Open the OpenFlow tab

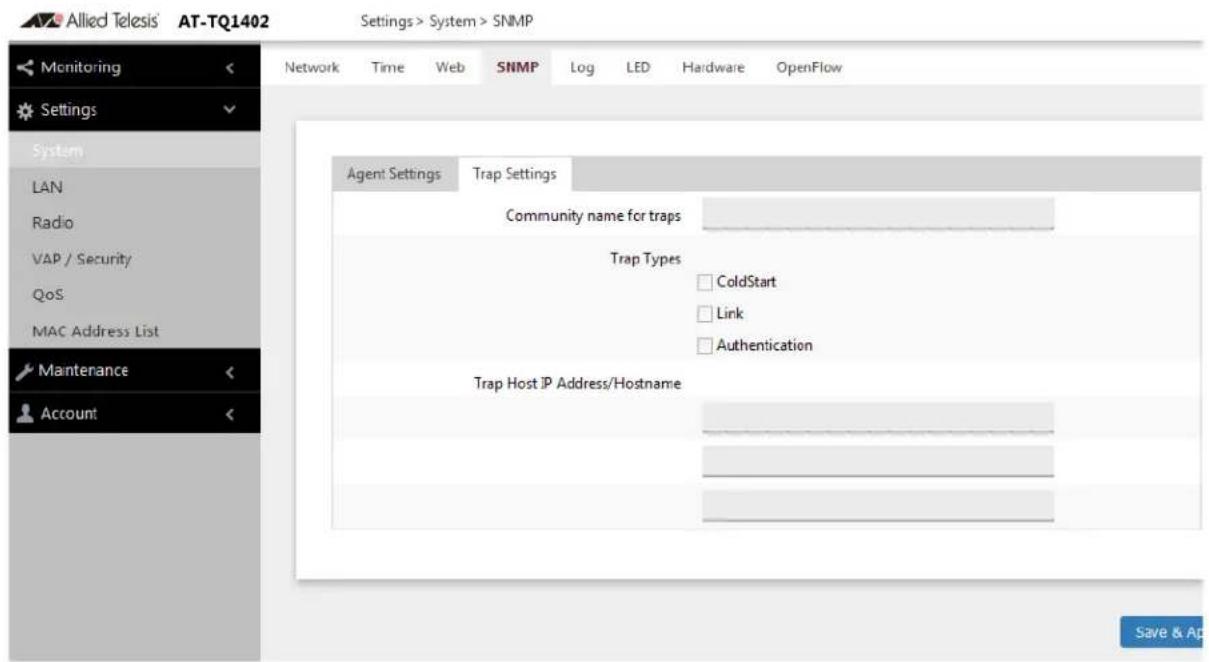808,68
